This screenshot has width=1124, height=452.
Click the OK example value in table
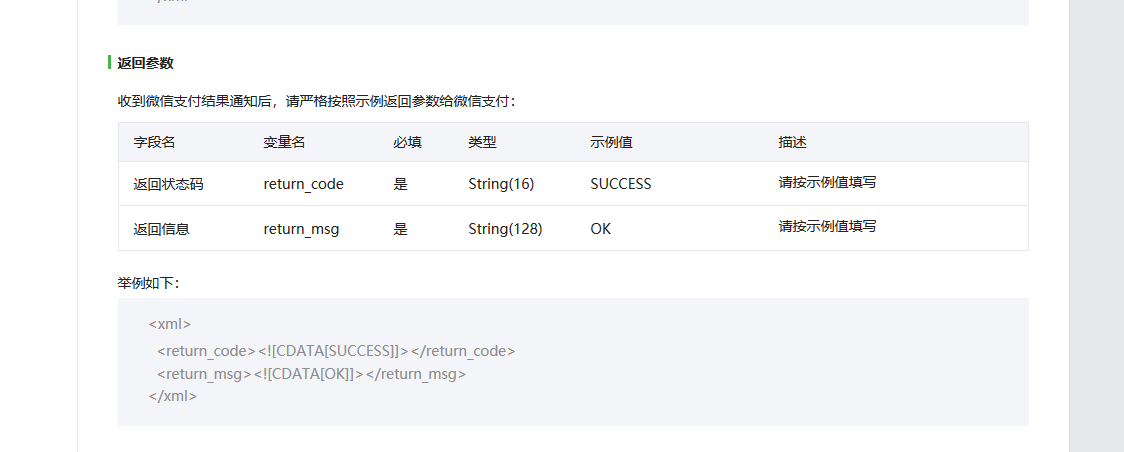coord(601,229)
